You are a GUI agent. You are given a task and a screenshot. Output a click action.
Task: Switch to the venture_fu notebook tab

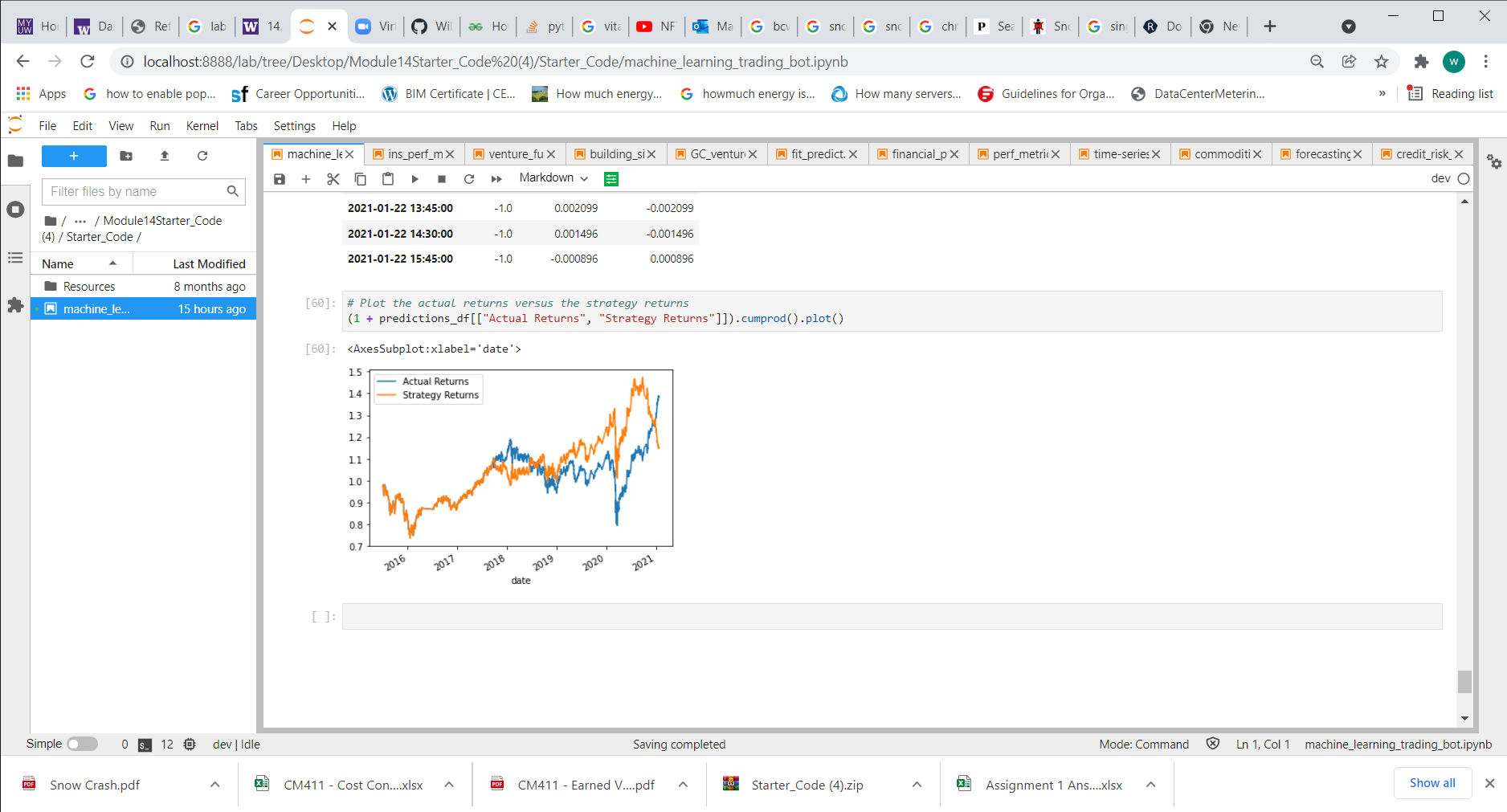514,154
